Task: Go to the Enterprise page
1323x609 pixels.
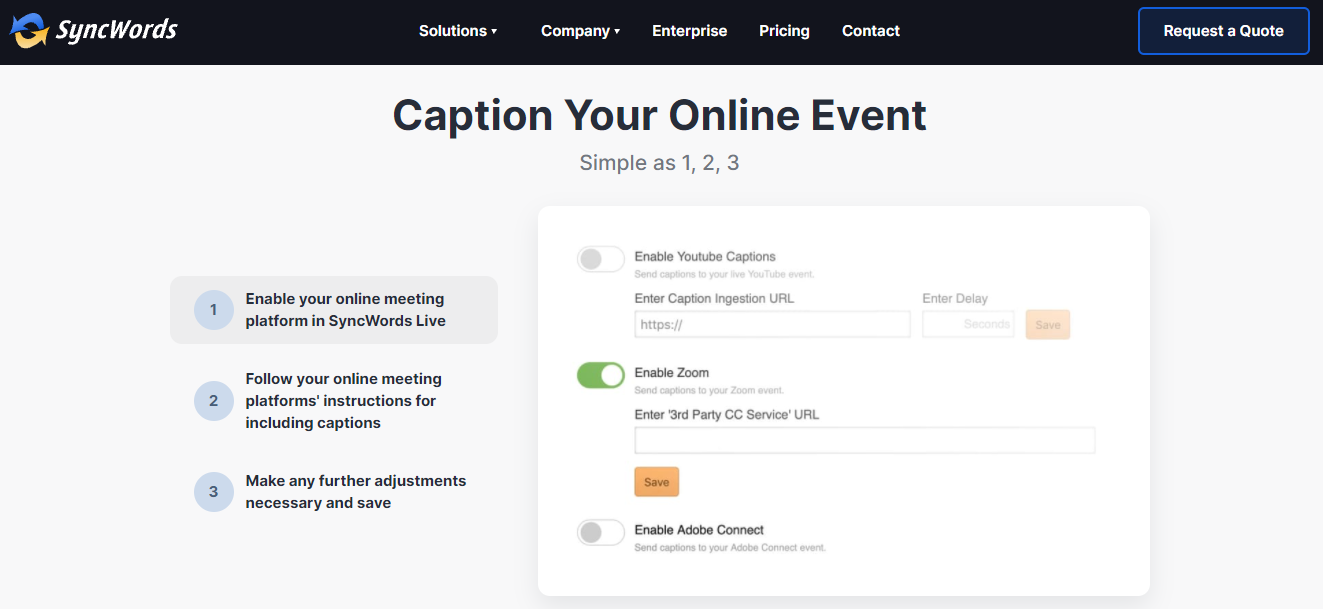Action: (x=690, y=31)
